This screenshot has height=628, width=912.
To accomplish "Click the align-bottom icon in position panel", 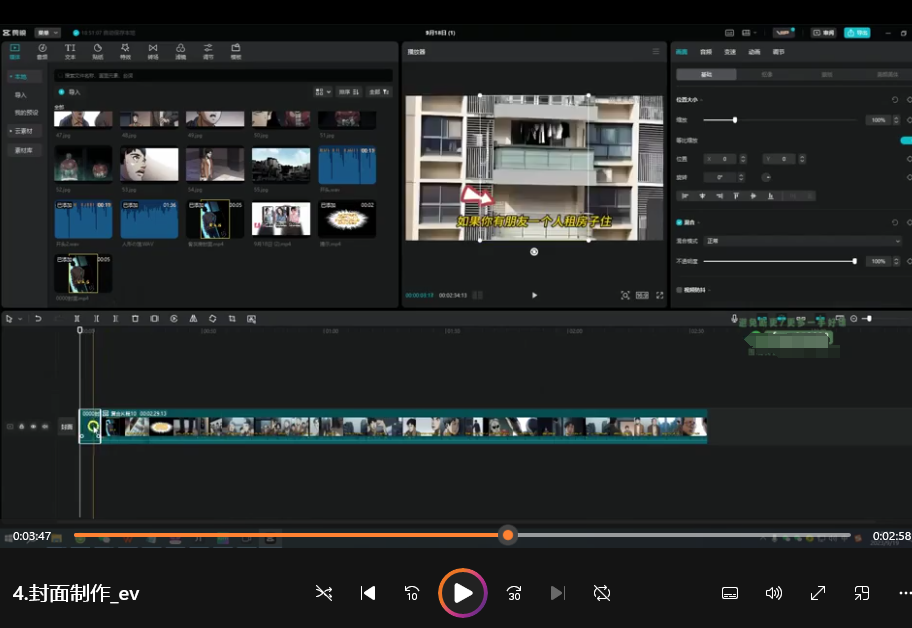I will pos(771,196).
